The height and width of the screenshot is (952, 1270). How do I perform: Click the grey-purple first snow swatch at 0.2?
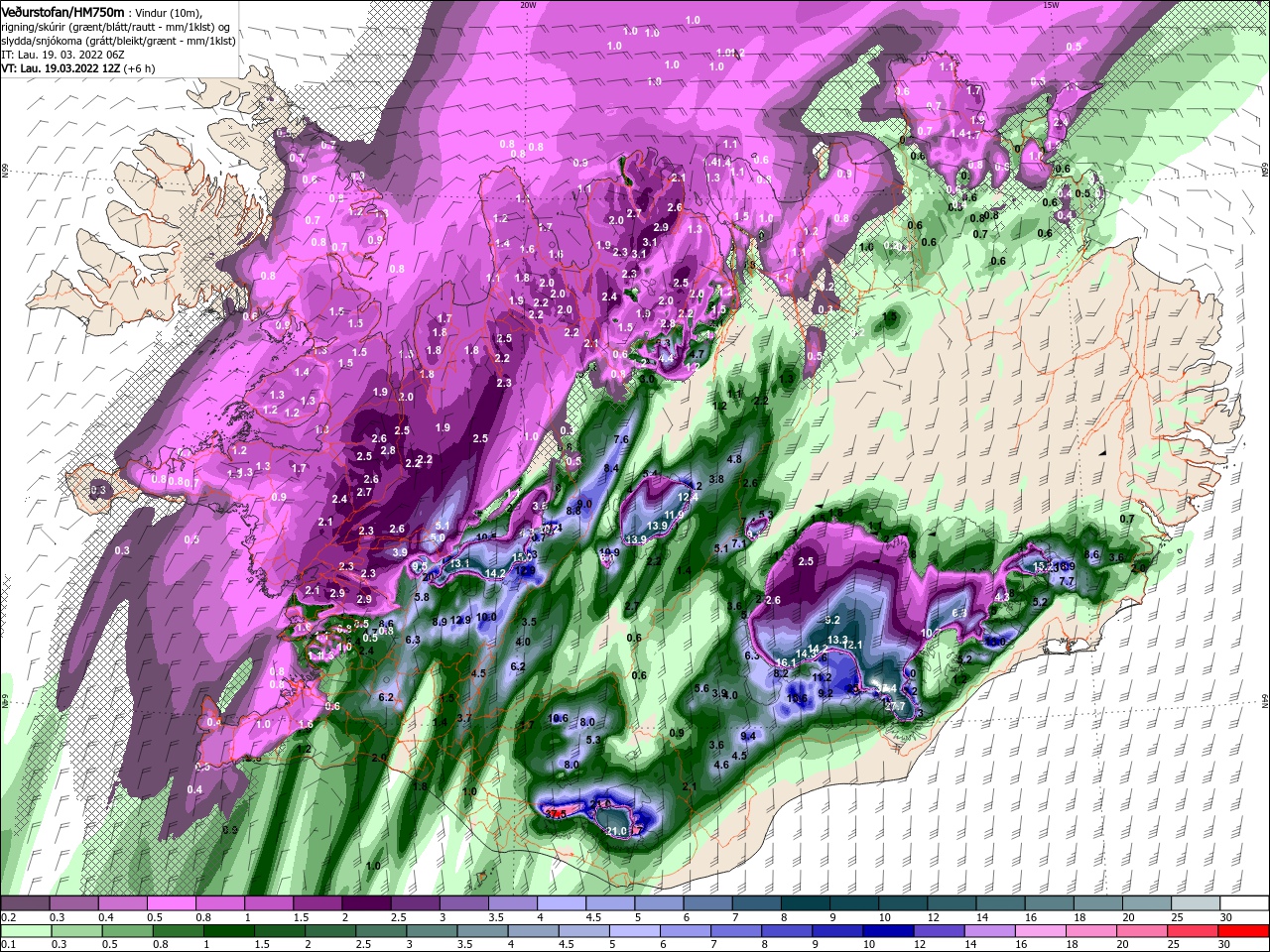25,903
